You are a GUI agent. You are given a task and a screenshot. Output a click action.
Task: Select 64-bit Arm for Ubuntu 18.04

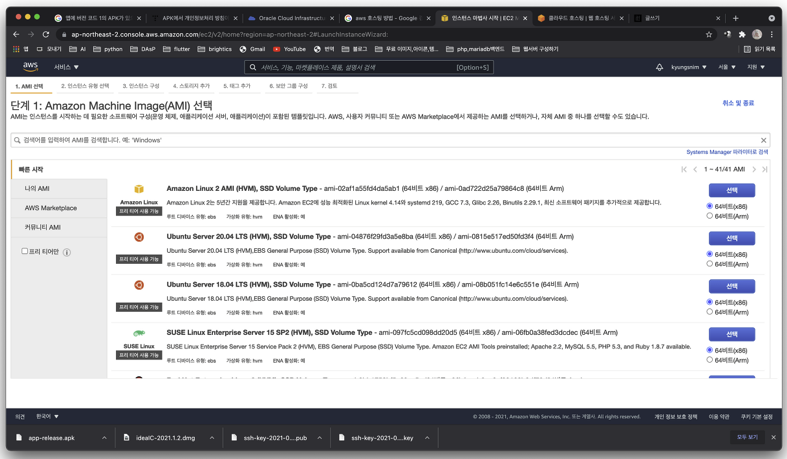[709, 312]
